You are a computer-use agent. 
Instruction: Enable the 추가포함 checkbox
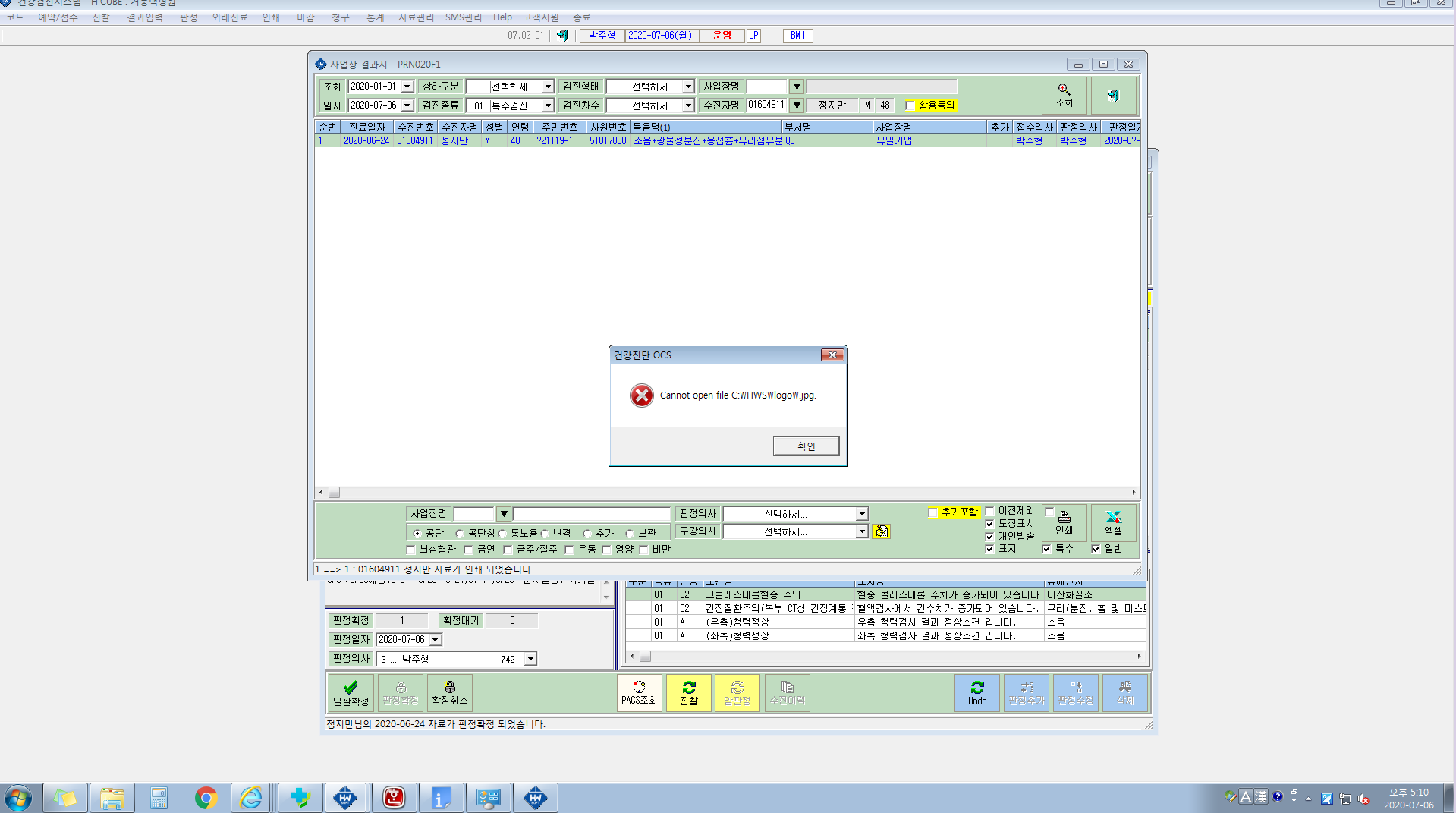(932, 513)
